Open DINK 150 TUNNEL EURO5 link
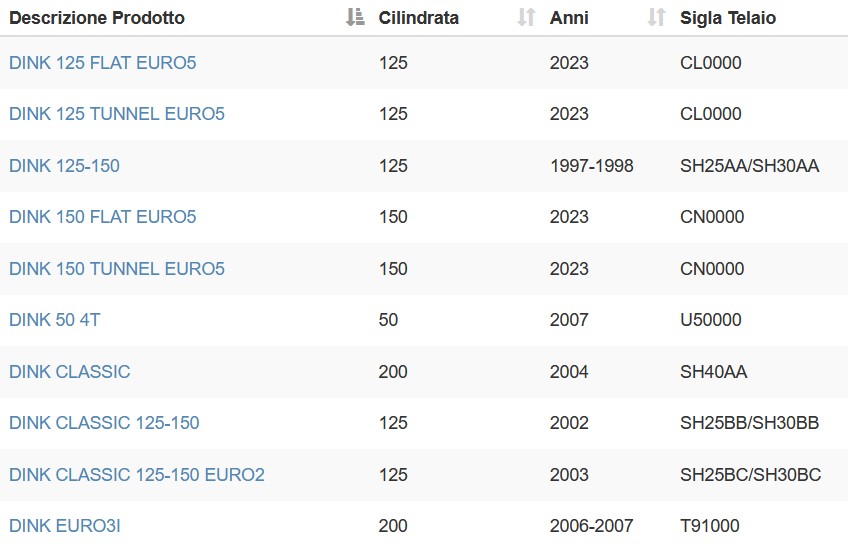Viewport: 848px width, 546px height. point(117,269)
